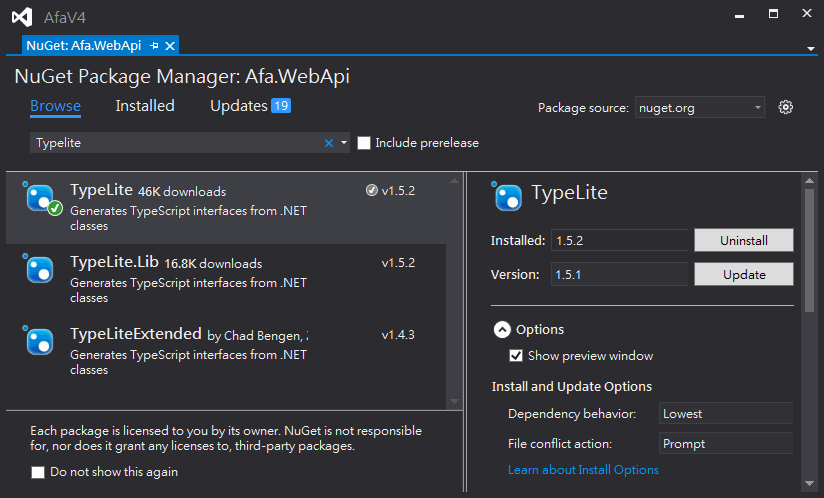Select the TypeLiteExtended package row

(226, 351)
